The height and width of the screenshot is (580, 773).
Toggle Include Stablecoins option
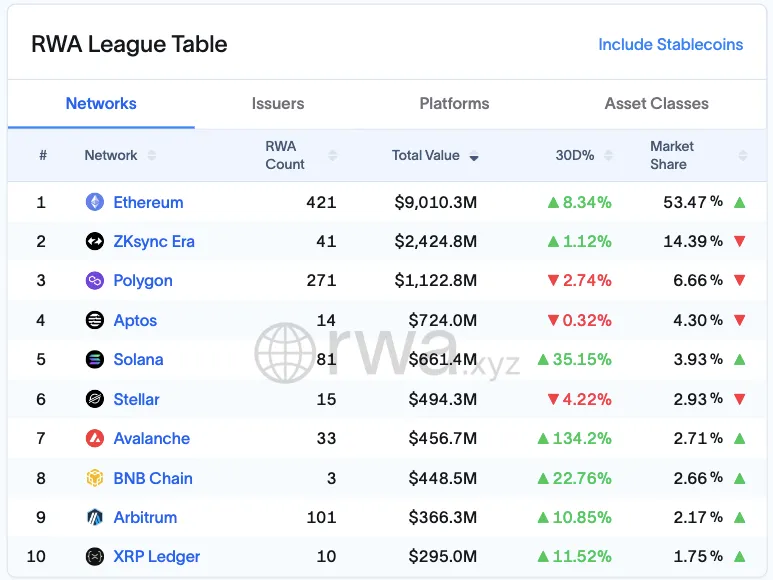[x=670, y=44]
